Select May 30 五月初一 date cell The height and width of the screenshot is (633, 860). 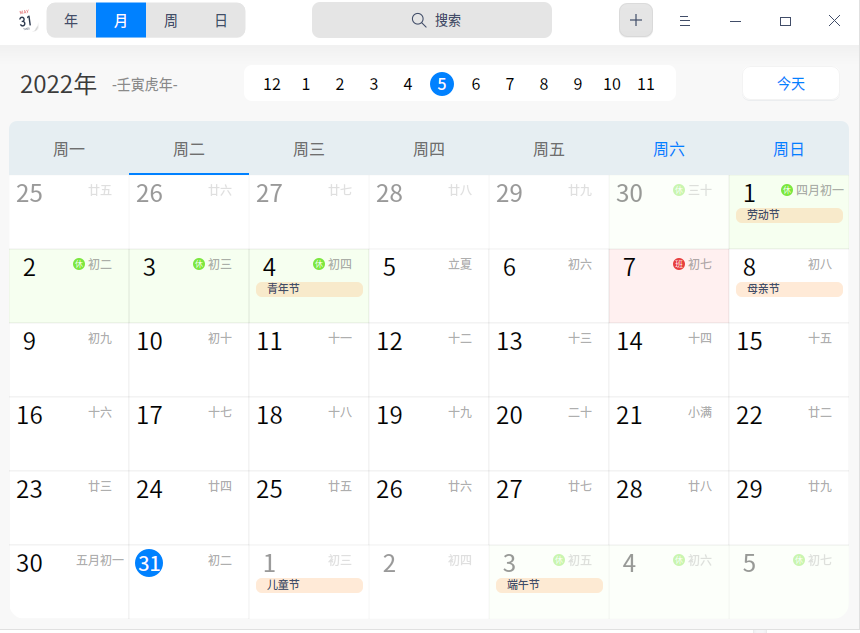[x=69, y=582]
